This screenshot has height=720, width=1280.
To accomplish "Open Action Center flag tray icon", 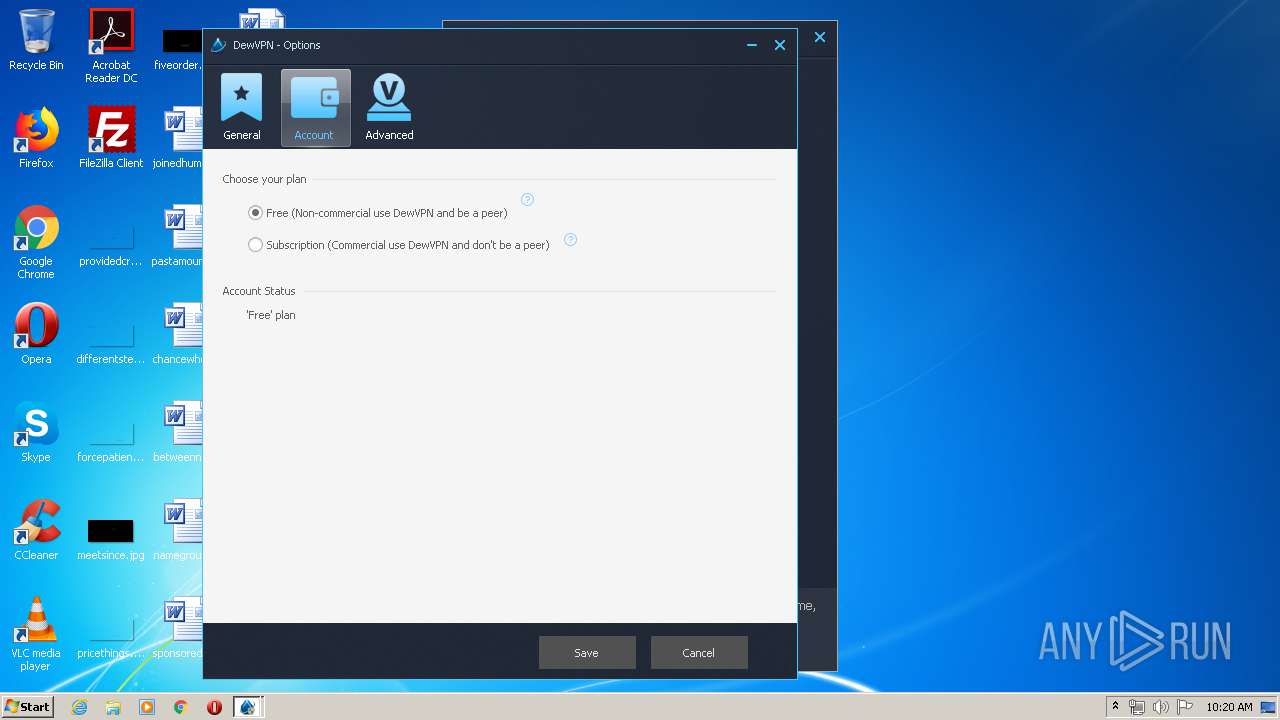I will pos(1185,707).
